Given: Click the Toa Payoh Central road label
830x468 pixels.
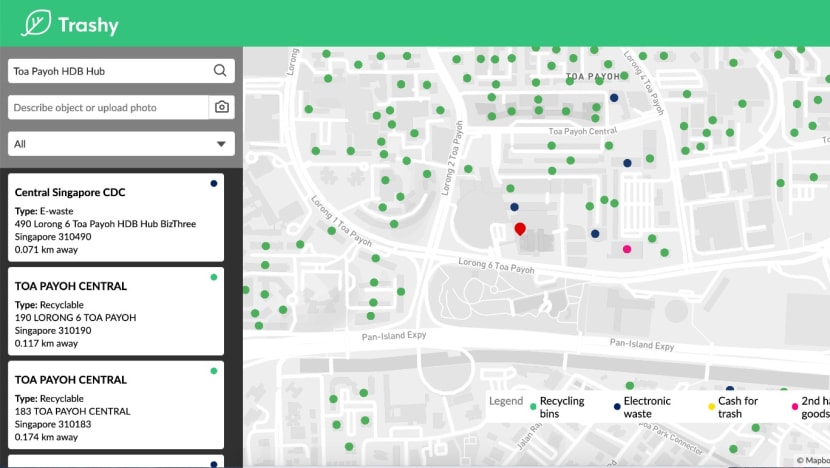Looking at the screenshot, I should click(x=583, y=131).
